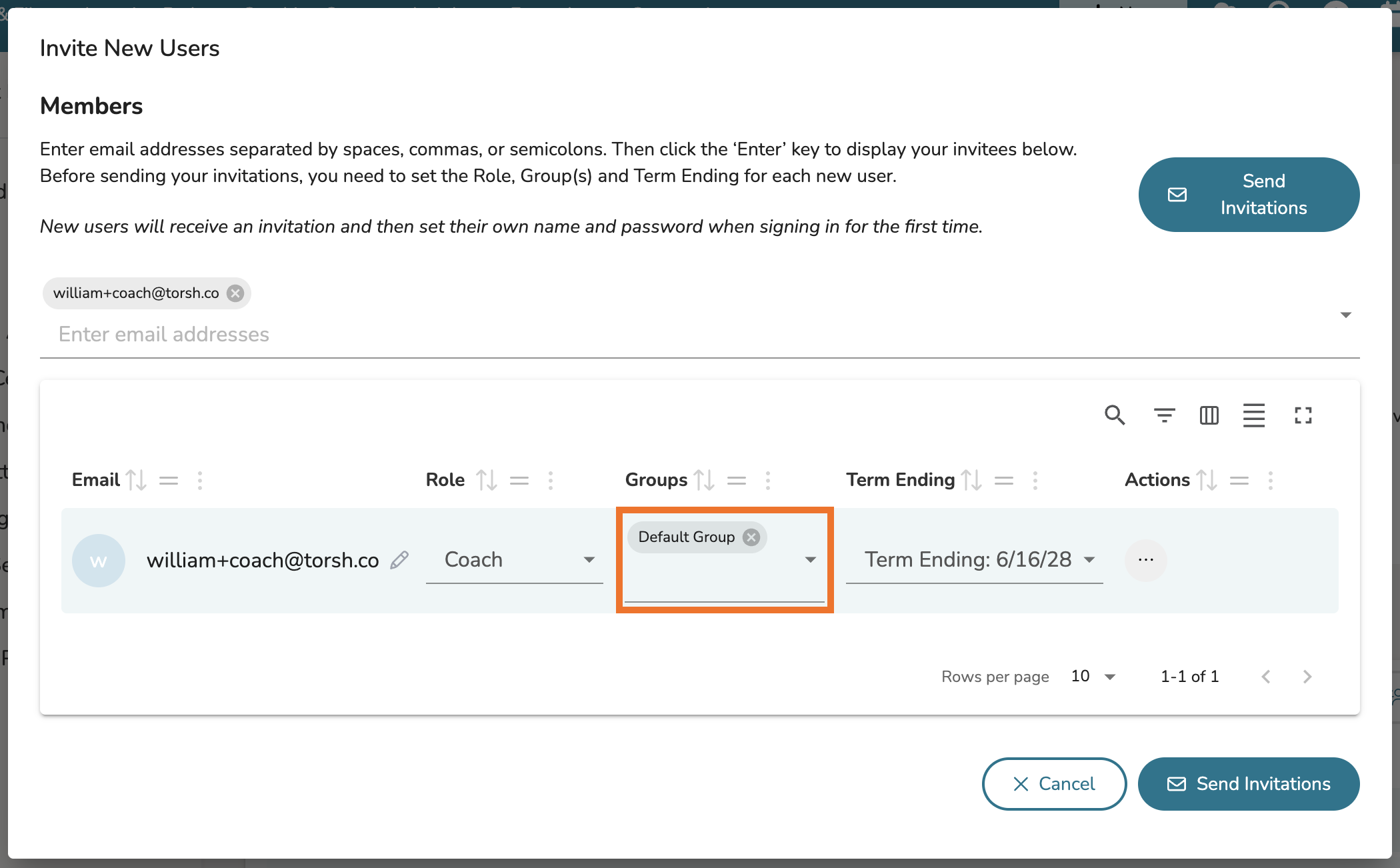Screen dimensions: 1400x868
Task: Open Coach role dropdown
Action: click(x=514, y=560)
